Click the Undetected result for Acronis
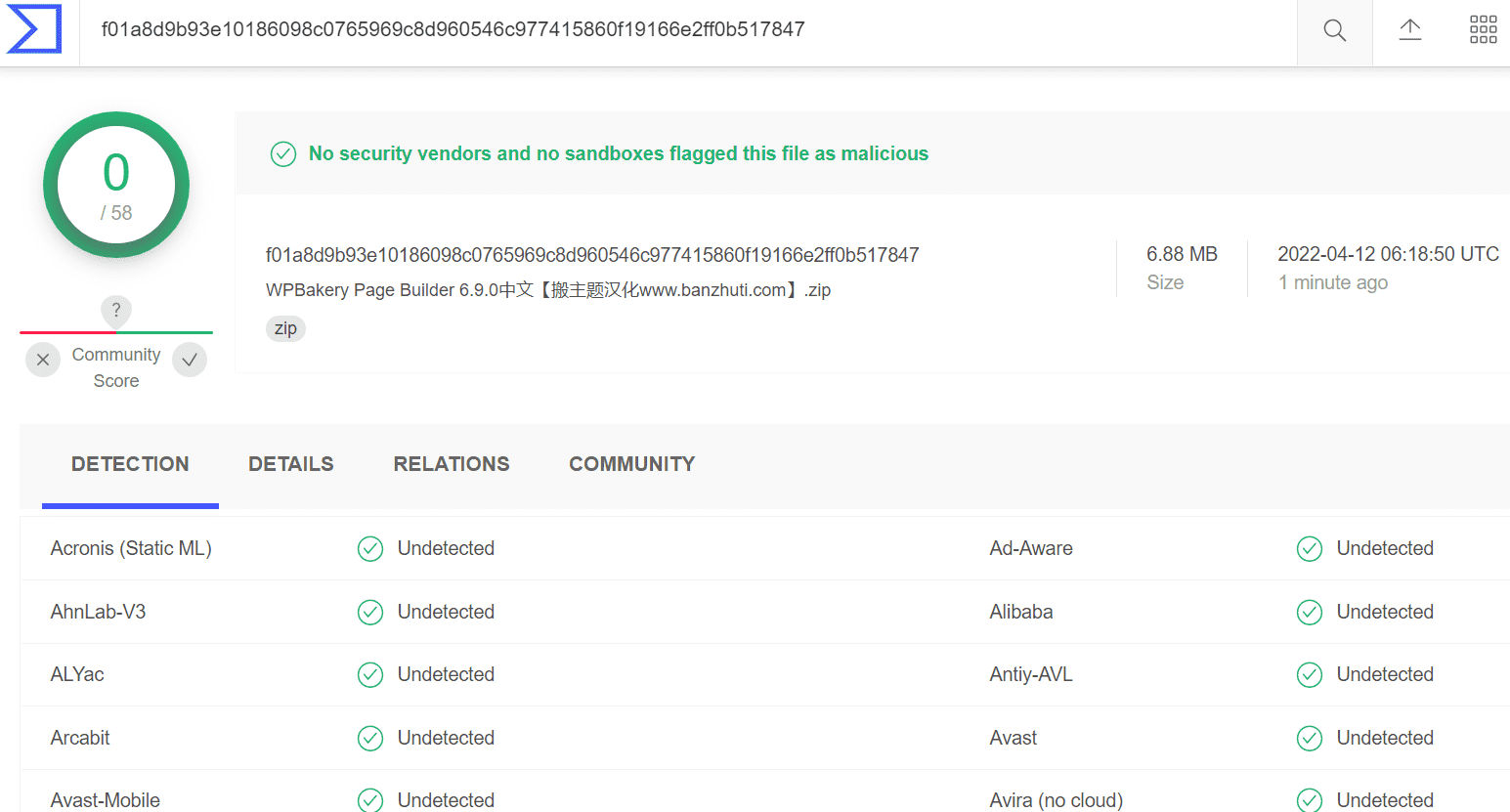This screenshot has height=812, width=1510. click(446, 548)
